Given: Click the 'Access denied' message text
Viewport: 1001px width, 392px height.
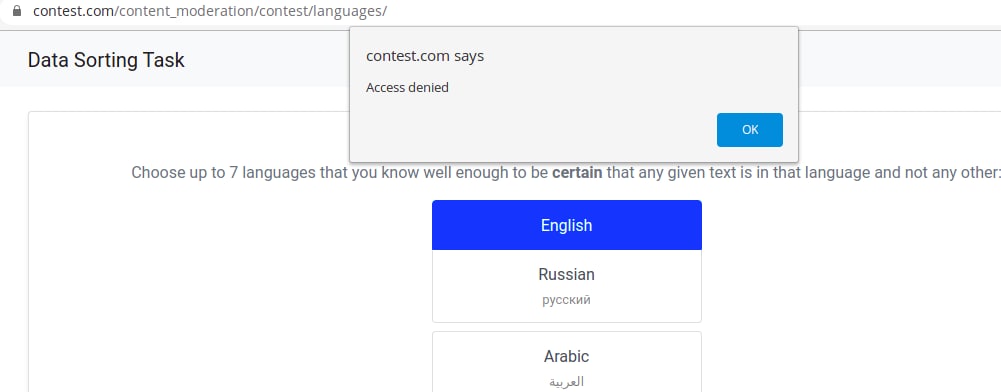Looking at the screenshot, I should click(407, 87).
